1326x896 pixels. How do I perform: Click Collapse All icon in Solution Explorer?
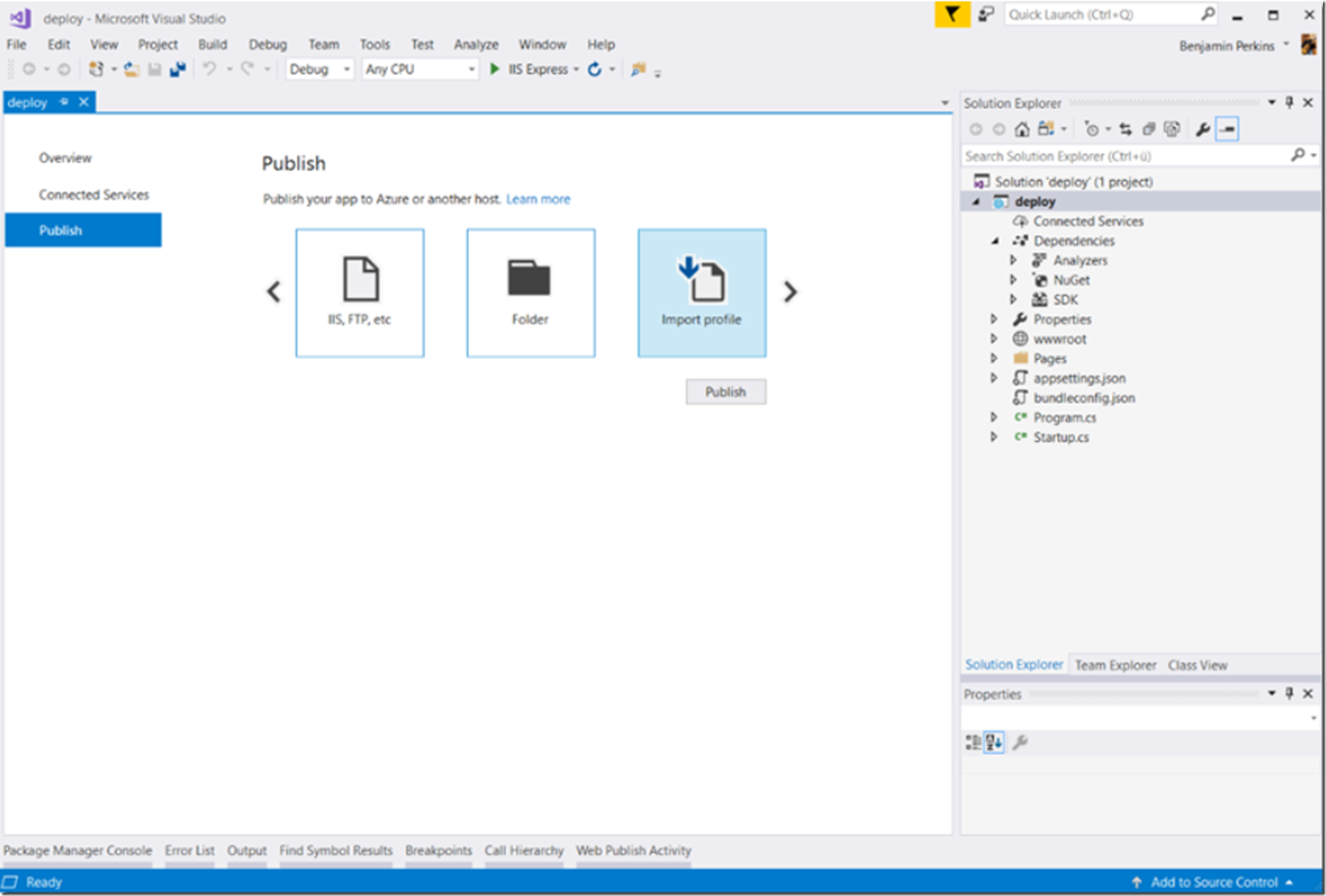pyautogui.click(x=1149, y=129)
